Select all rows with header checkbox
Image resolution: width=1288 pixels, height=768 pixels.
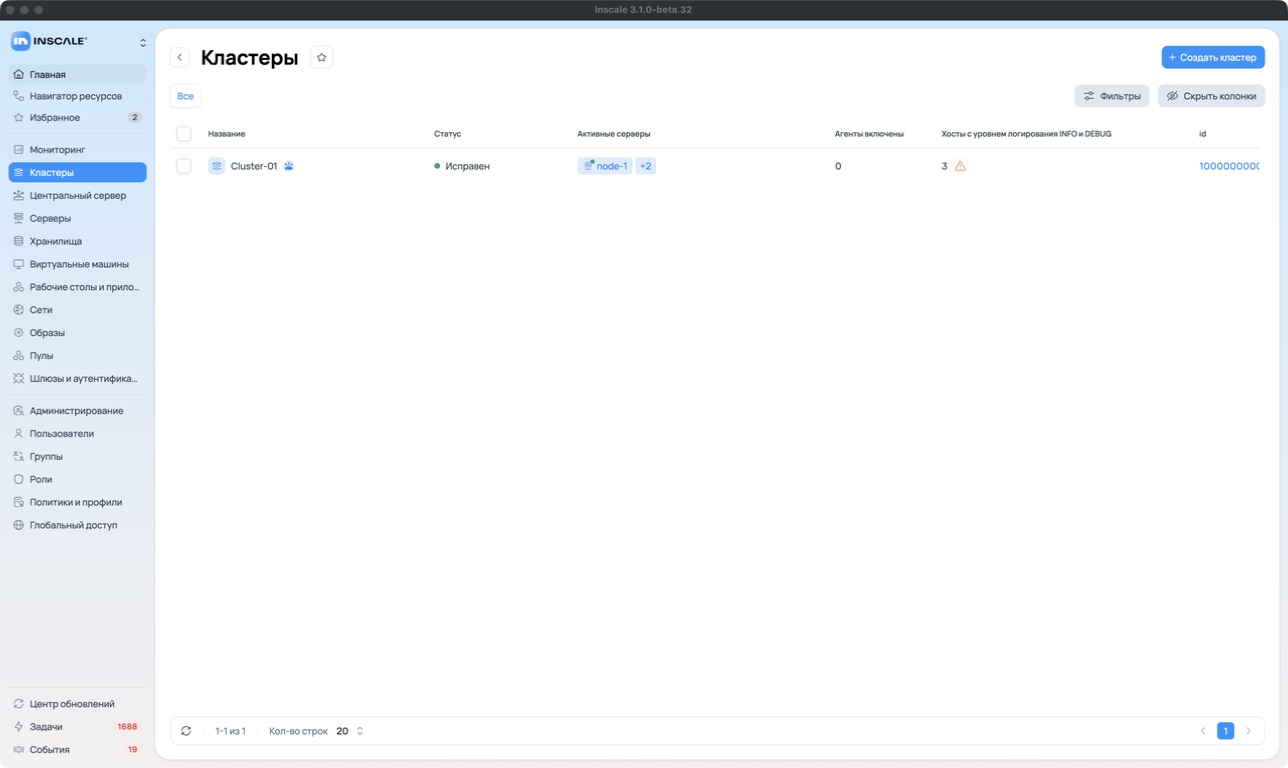pos(184,134)
